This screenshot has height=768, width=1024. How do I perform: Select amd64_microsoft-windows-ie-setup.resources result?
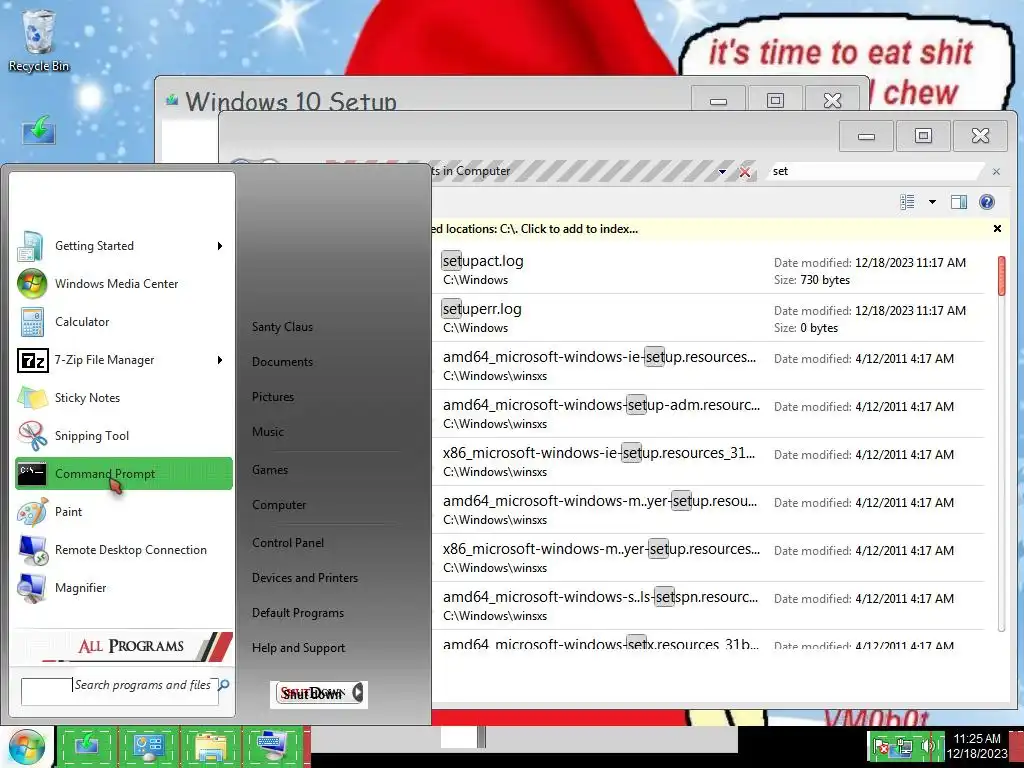[709, 366]
